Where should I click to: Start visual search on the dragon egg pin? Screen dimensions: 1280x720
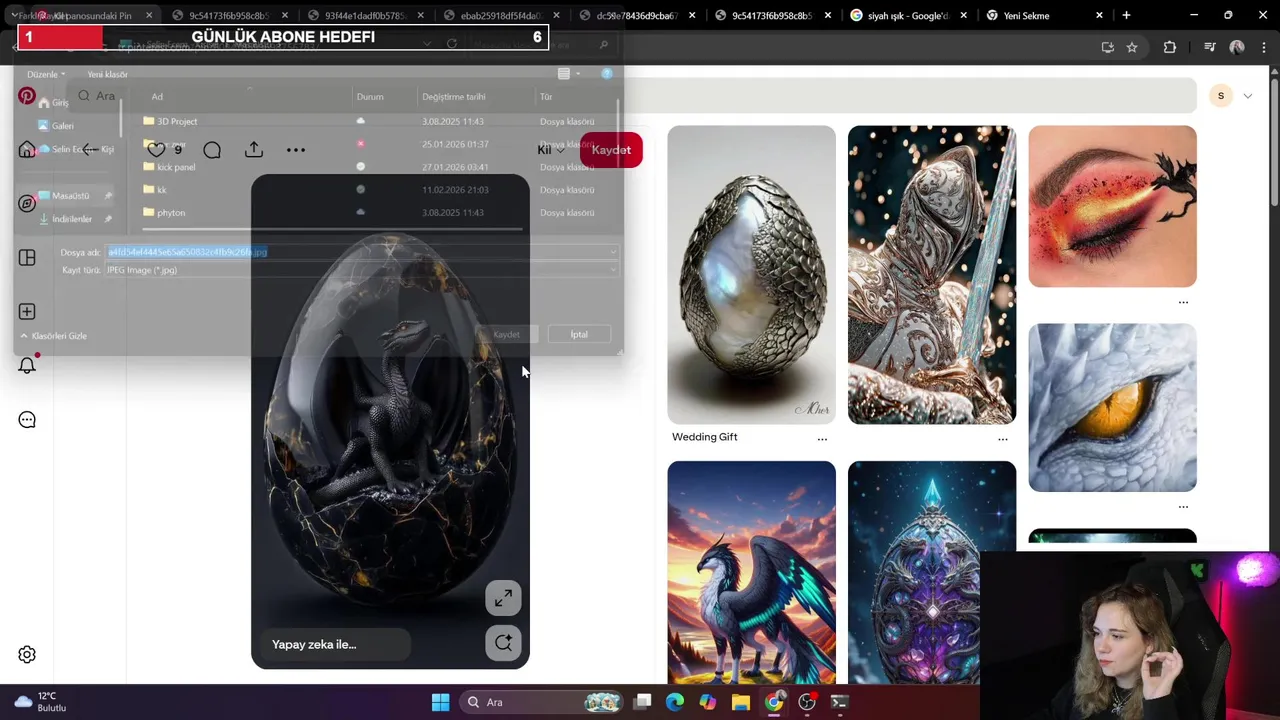click(x=503, y=643)
